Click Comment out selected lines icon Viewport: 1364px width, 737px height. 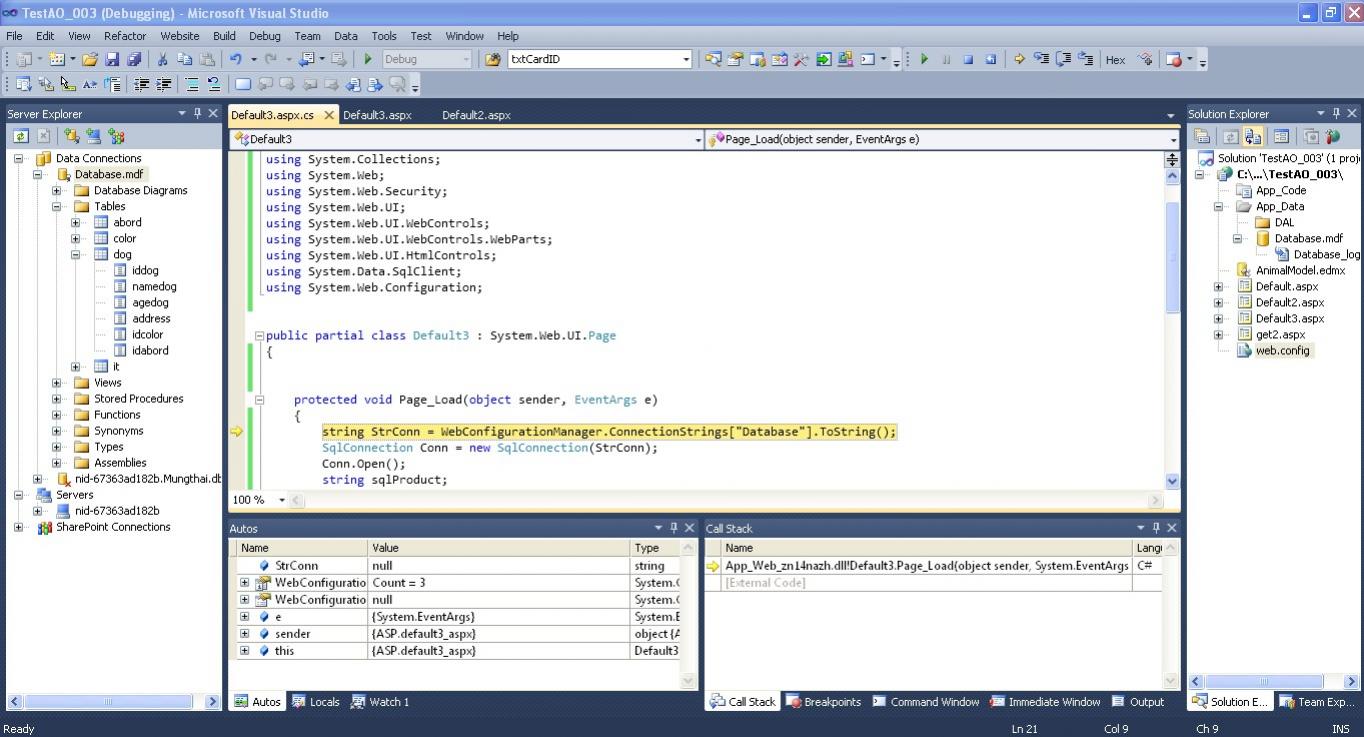pos(192,84)
